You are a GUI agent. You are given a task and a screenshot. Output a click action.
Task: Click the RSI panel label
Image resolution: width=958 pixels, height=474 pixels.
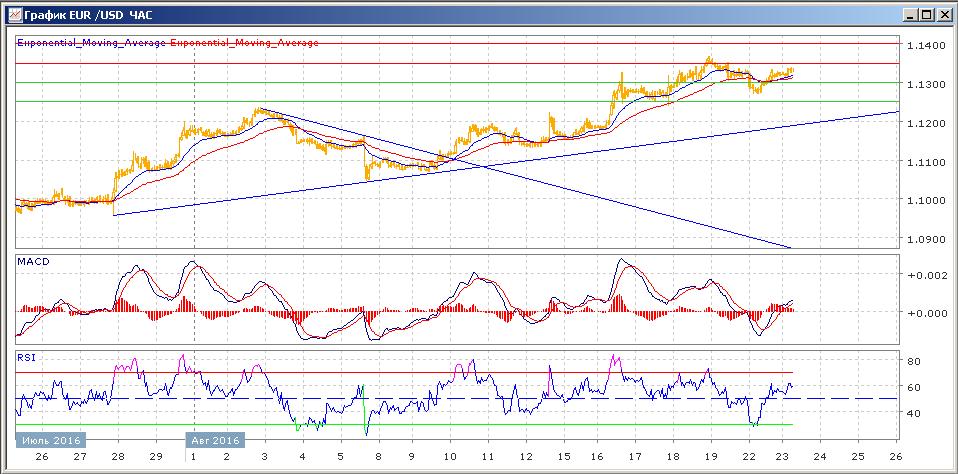tap(27, 358)
